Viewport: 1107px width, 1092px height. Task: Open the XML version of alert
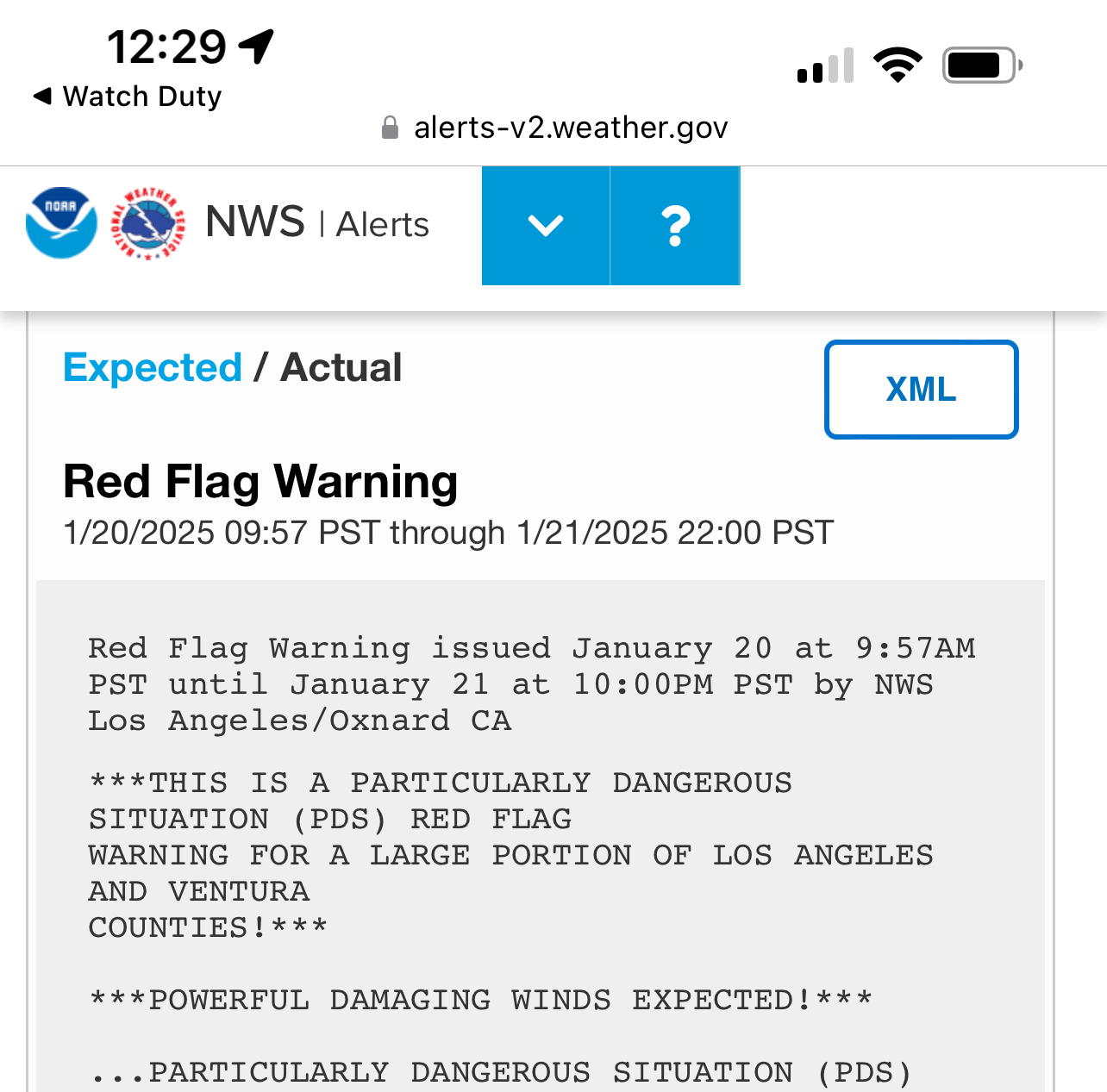coord(921,390)
